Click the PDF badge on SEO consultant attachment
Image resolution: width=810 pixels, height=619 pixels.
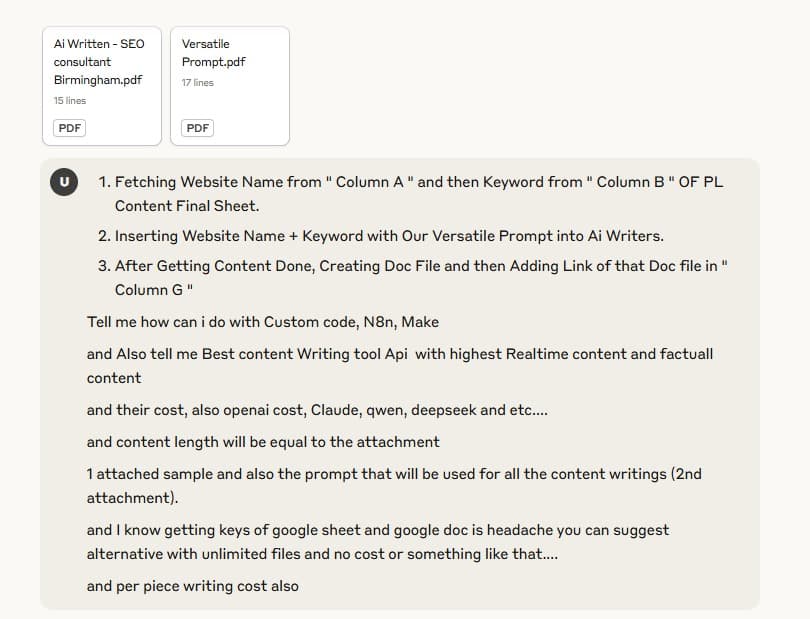[69, 128]
